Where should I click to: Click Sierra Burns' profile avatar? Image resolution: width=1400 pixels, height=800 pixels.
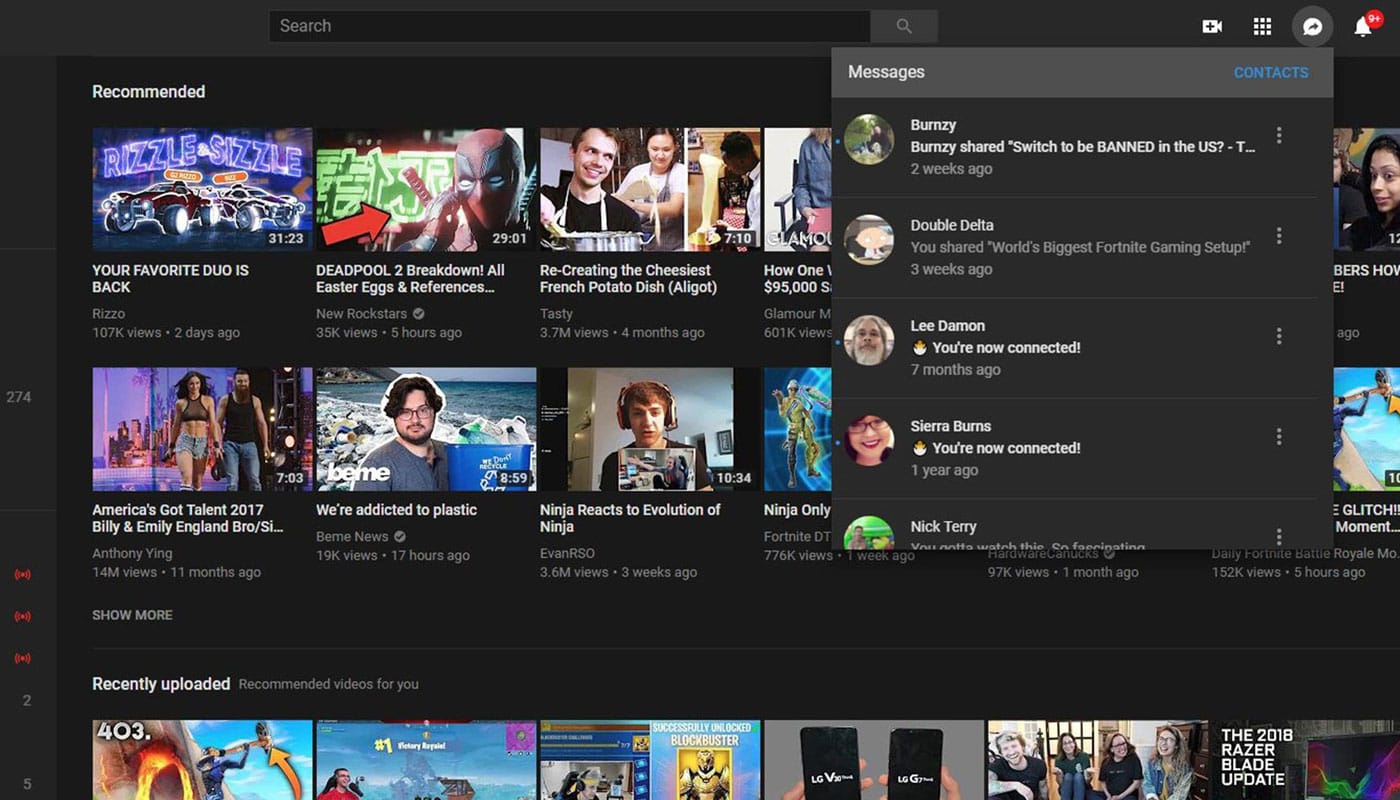869,440
